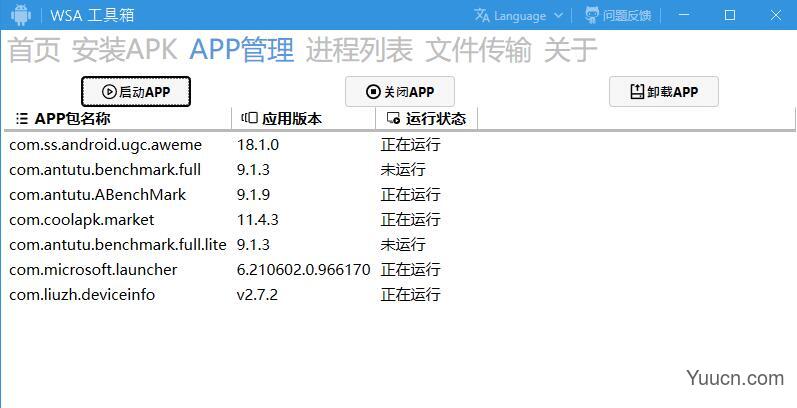
Task: Select the 关于 tab
Action: [x=570, y=50]
